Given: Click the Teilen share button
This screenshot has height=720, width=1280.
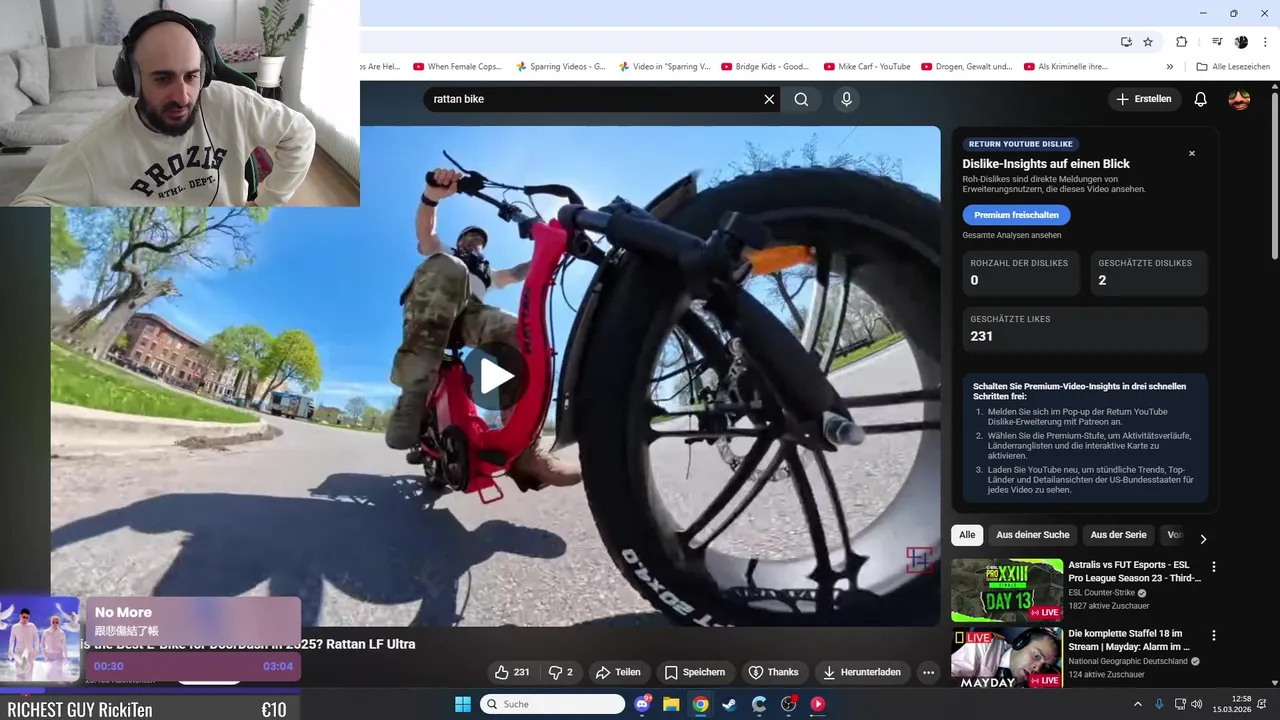Looking at the screenshot, I should [618, 672].
